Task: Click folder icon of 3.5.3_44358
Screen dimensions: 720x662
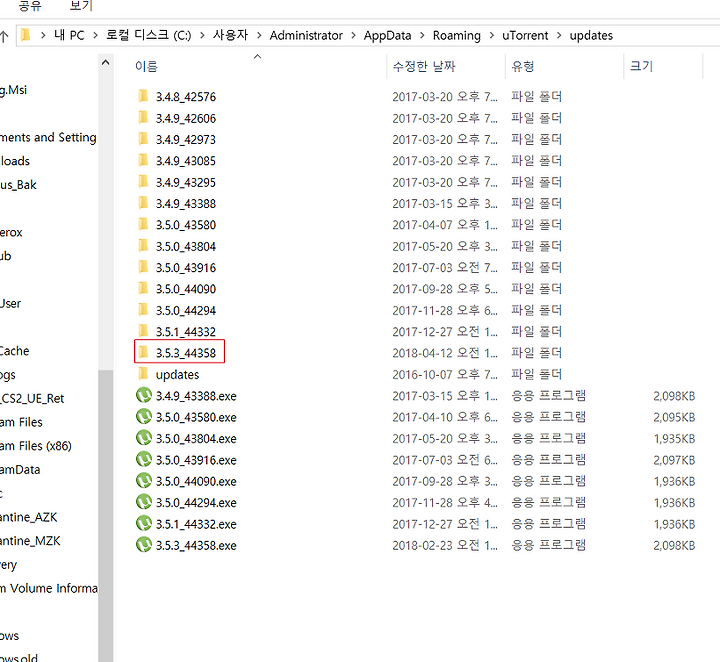Action: [143, 353]
